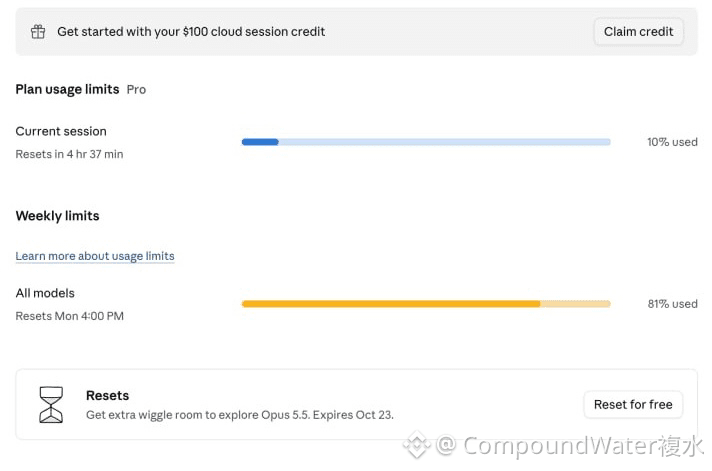This screenshot has height=471, width=712.
Task: Click the Pro plan label
Action: (x=136, y=90)
